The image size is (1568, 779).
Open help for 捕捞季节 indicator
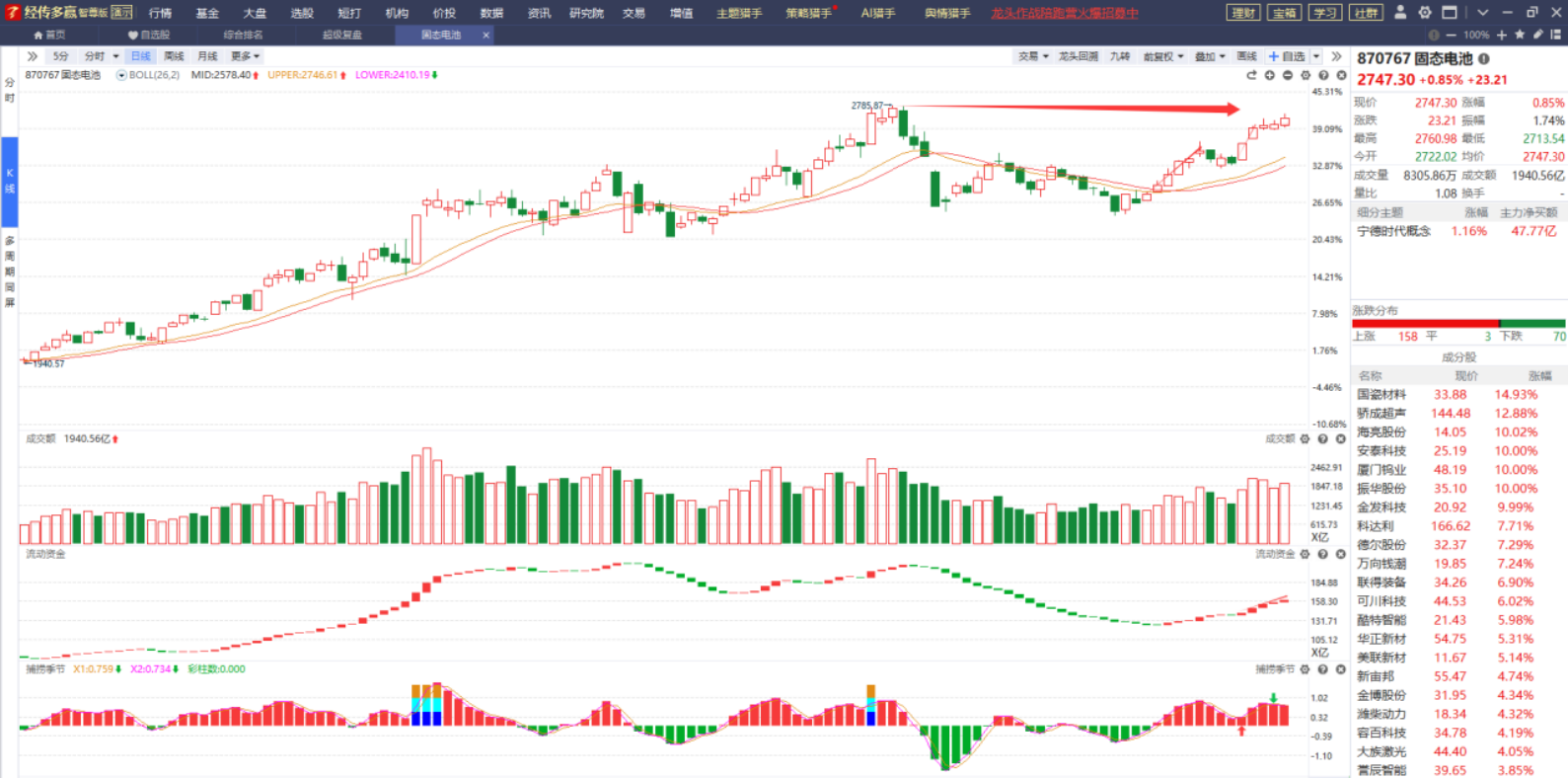point(1323,669)
